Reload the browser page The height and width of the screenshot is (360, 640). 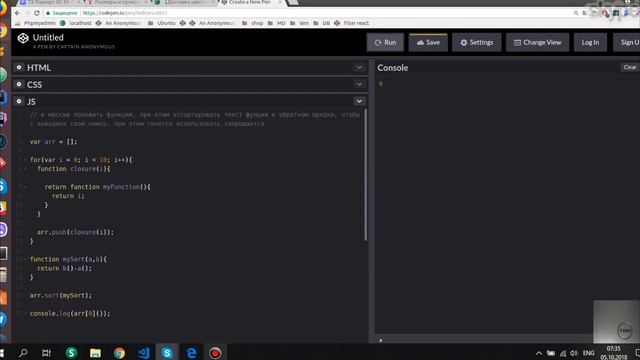coord(37,13)
